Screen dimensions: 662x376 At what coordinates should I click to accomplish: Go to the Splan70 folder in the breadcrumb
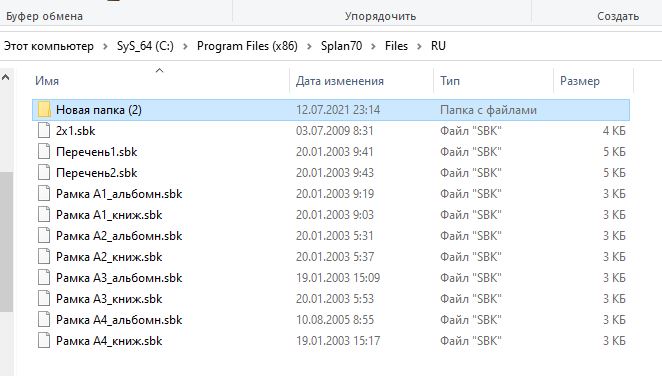pos(341,46)
